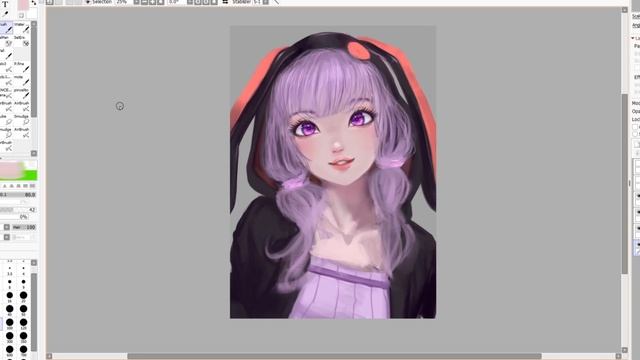Click the swap foreground/background colors arrow
Image resolution: width=640 pixels, height=360 pixels.
34,2
